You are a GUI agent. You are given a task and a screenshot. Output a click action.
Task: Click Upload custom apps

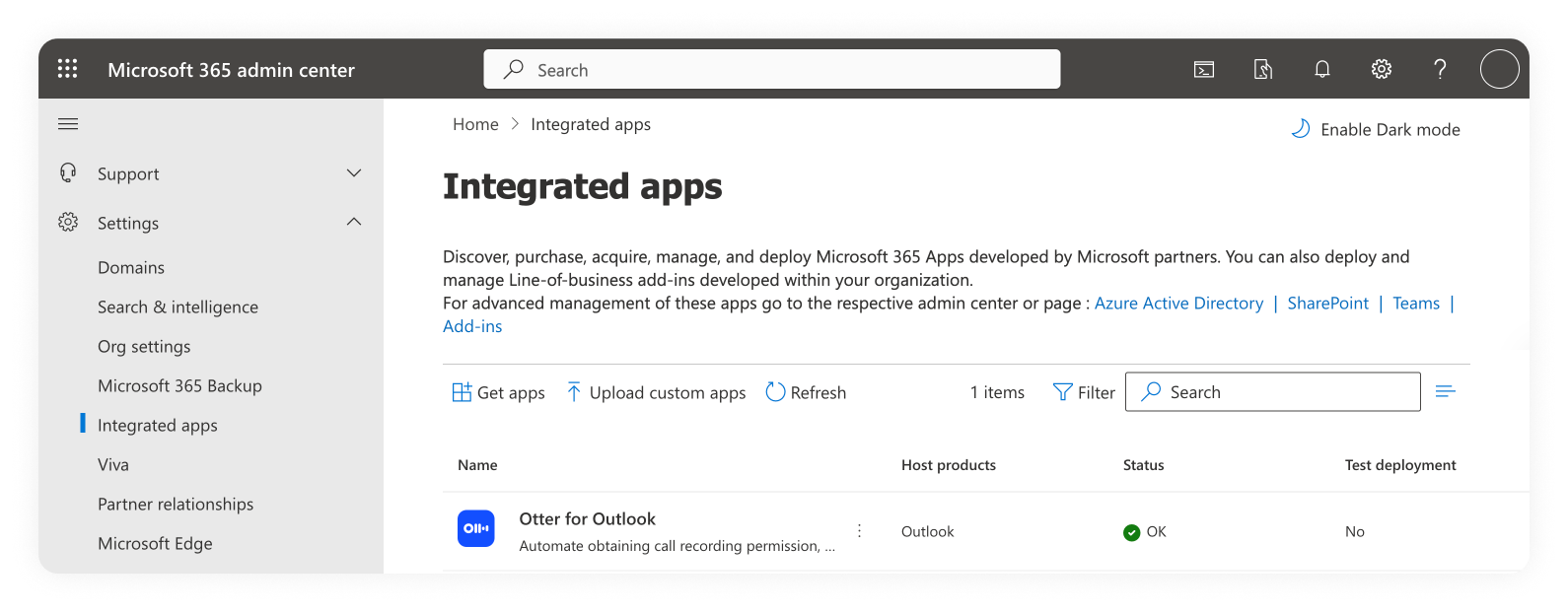657,392
